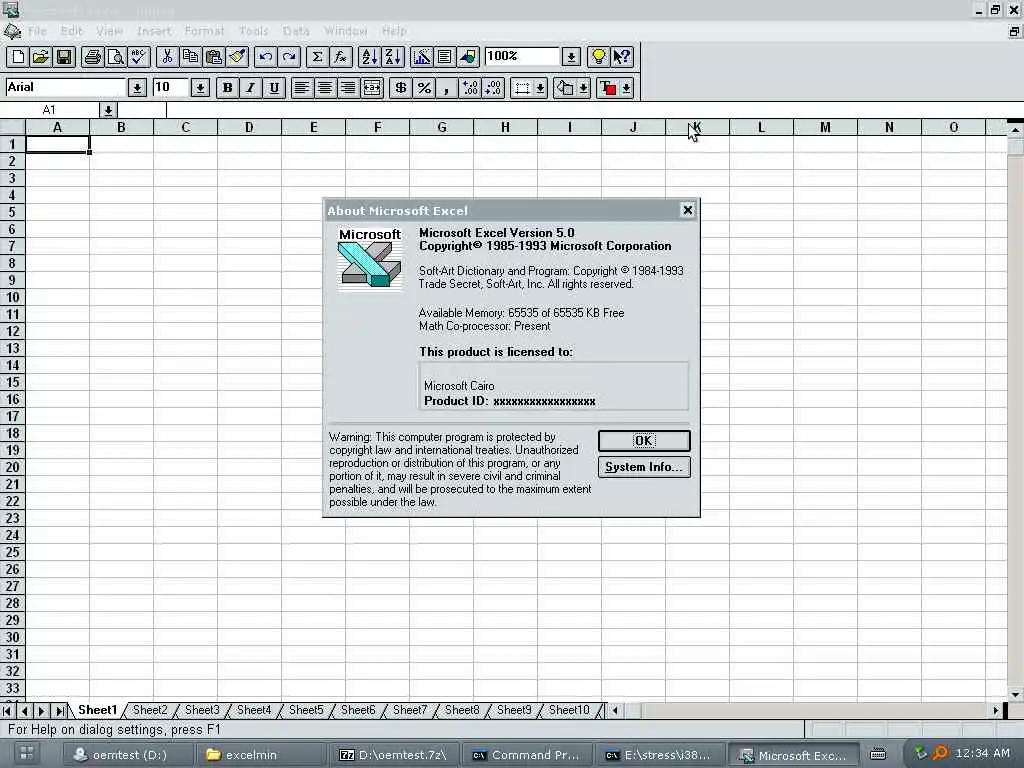
Task: Open the Zoom percentage dropdown arrow
Action: pos(571,57)
